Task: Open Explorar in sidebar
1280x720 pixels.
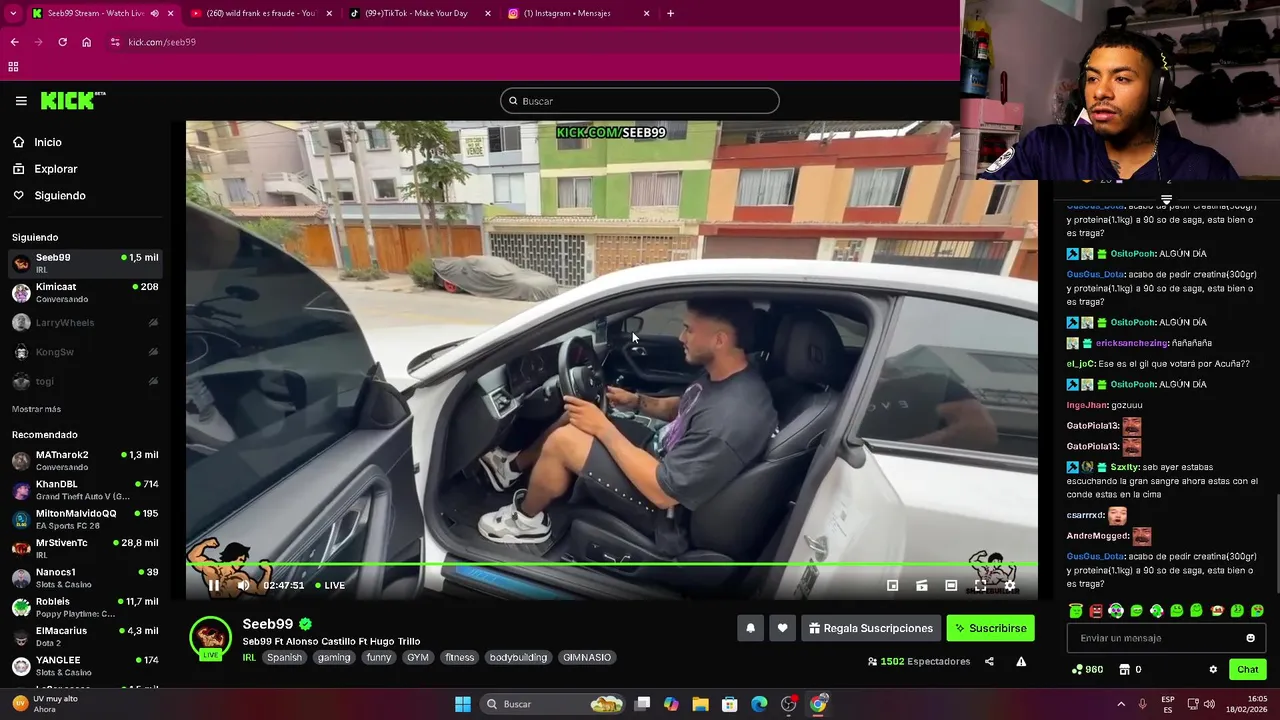Action: click(x=55, y=169)
